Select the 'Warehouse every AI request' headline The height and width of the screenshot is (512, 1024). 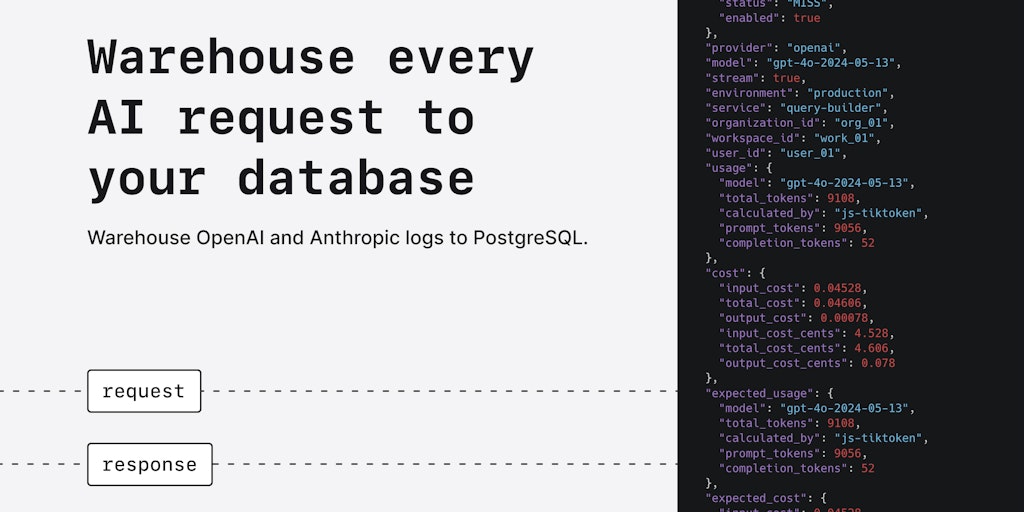coord(311,118)
